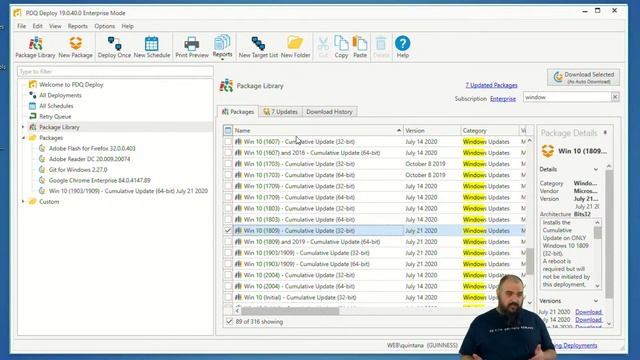The width and height of the screenshot is (640, 360).
Task: Click the package search field
Action: coord(567,97)
